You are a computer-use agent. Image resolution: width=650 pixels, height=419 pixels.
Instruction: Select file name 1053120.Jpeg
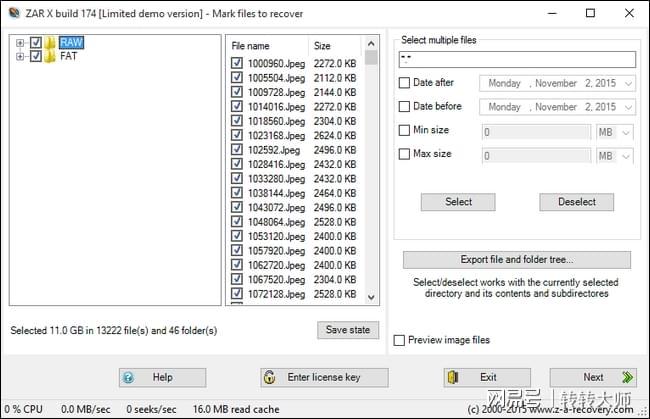point(276,236)
